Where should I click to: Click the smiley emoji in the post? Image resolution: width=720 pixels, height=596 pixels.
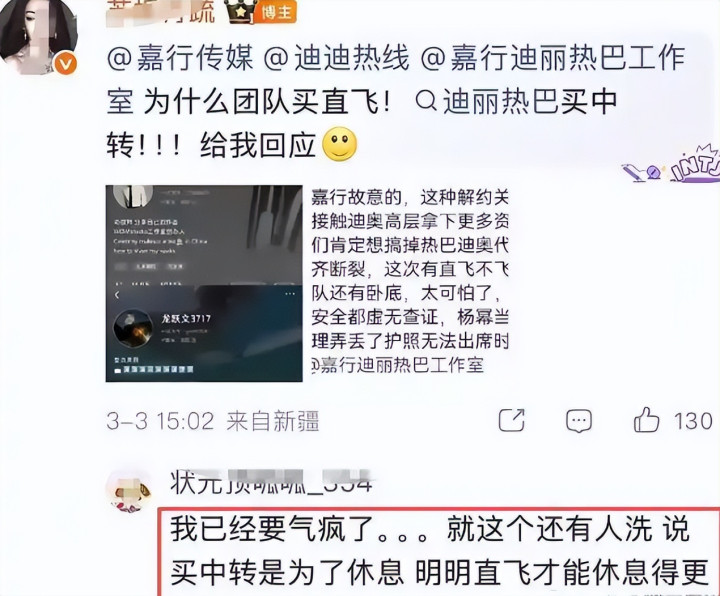point(340,144)
